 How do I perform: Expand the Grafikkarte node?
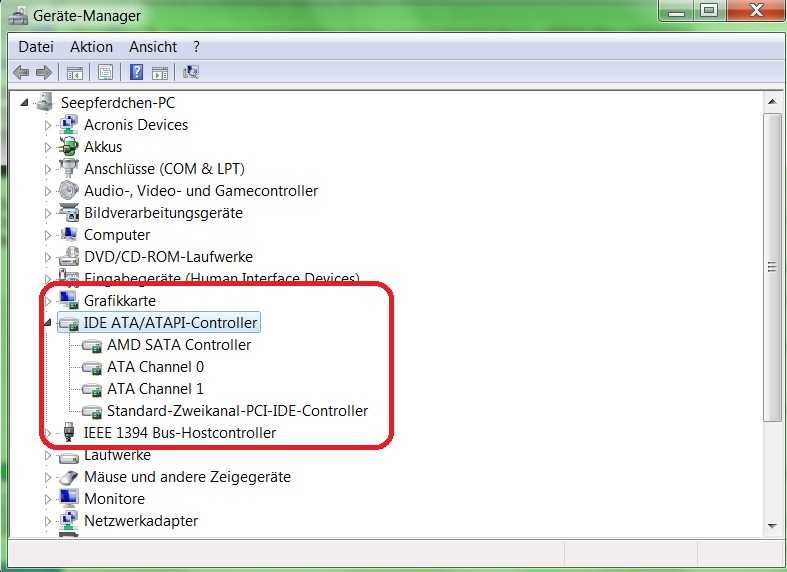tap(48, 301)
